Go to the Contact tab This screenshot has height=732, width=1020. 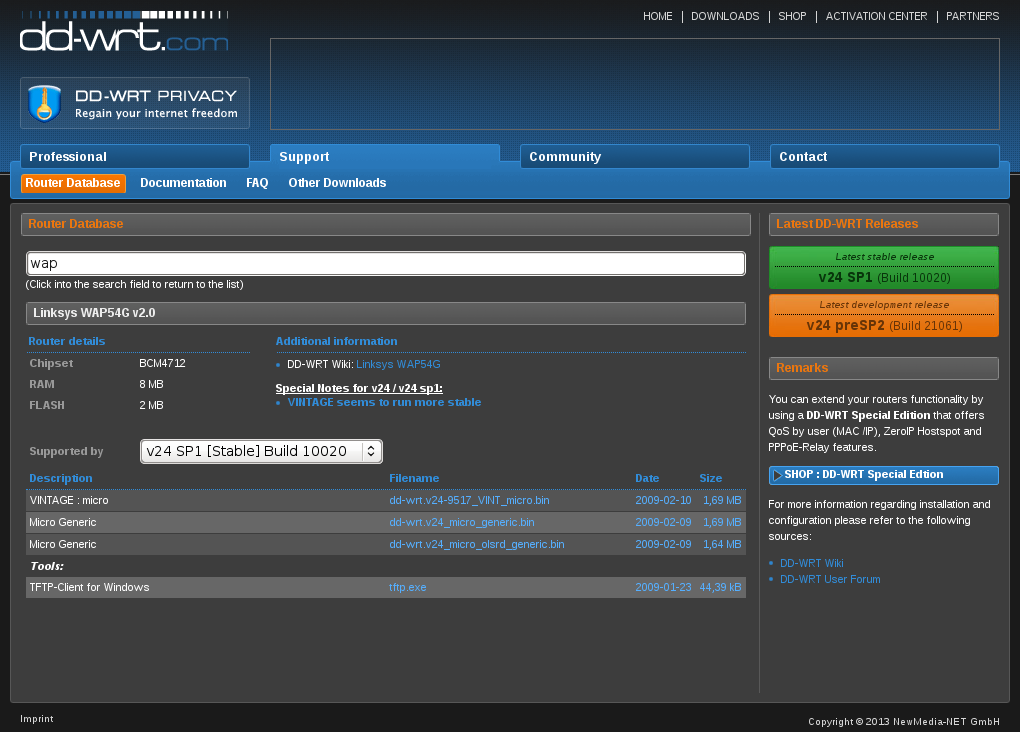(885, 157)
